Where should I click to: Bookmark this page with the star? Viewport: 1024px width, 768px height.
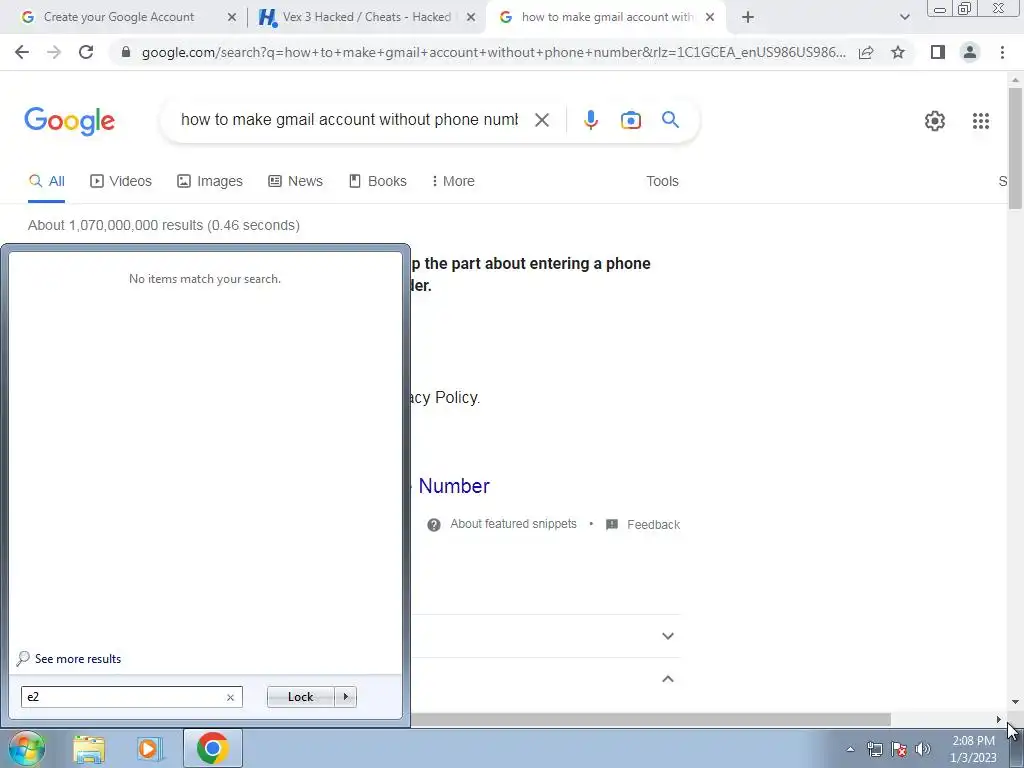coord(898,52)
